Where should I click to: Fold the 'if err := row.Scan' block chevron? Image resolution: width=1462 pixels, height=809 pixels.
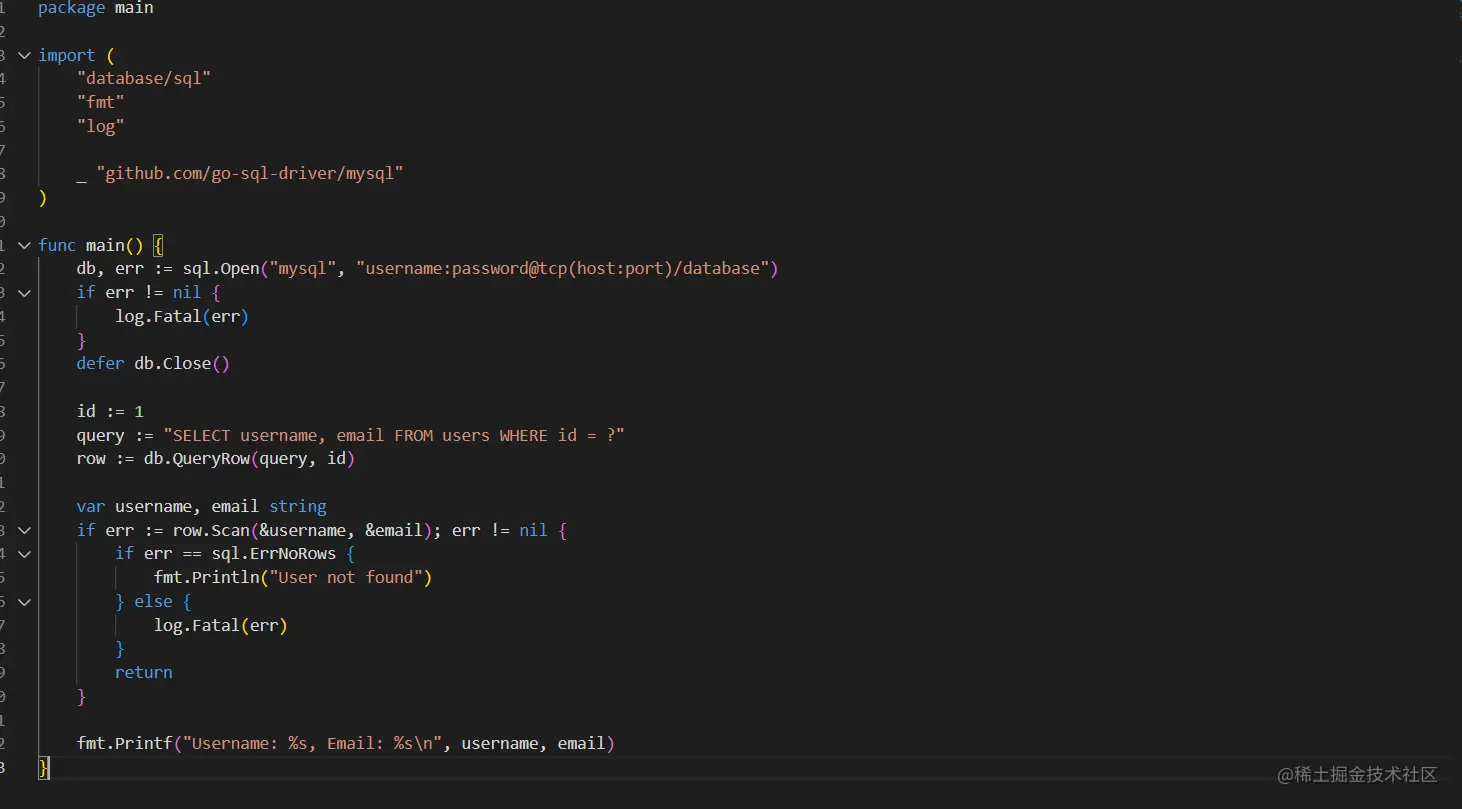click(x=24, y=530)
